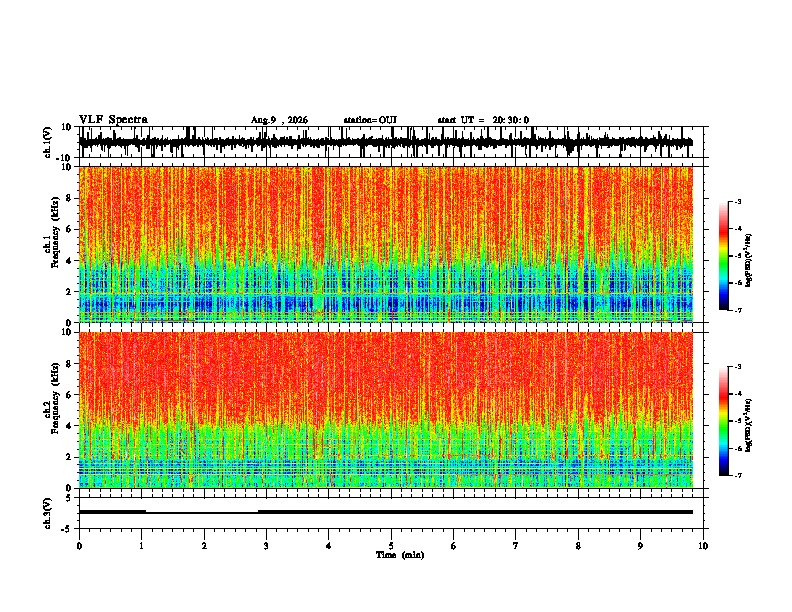
Task: Click time axis tick label "7"
Action: coord(516,546)
